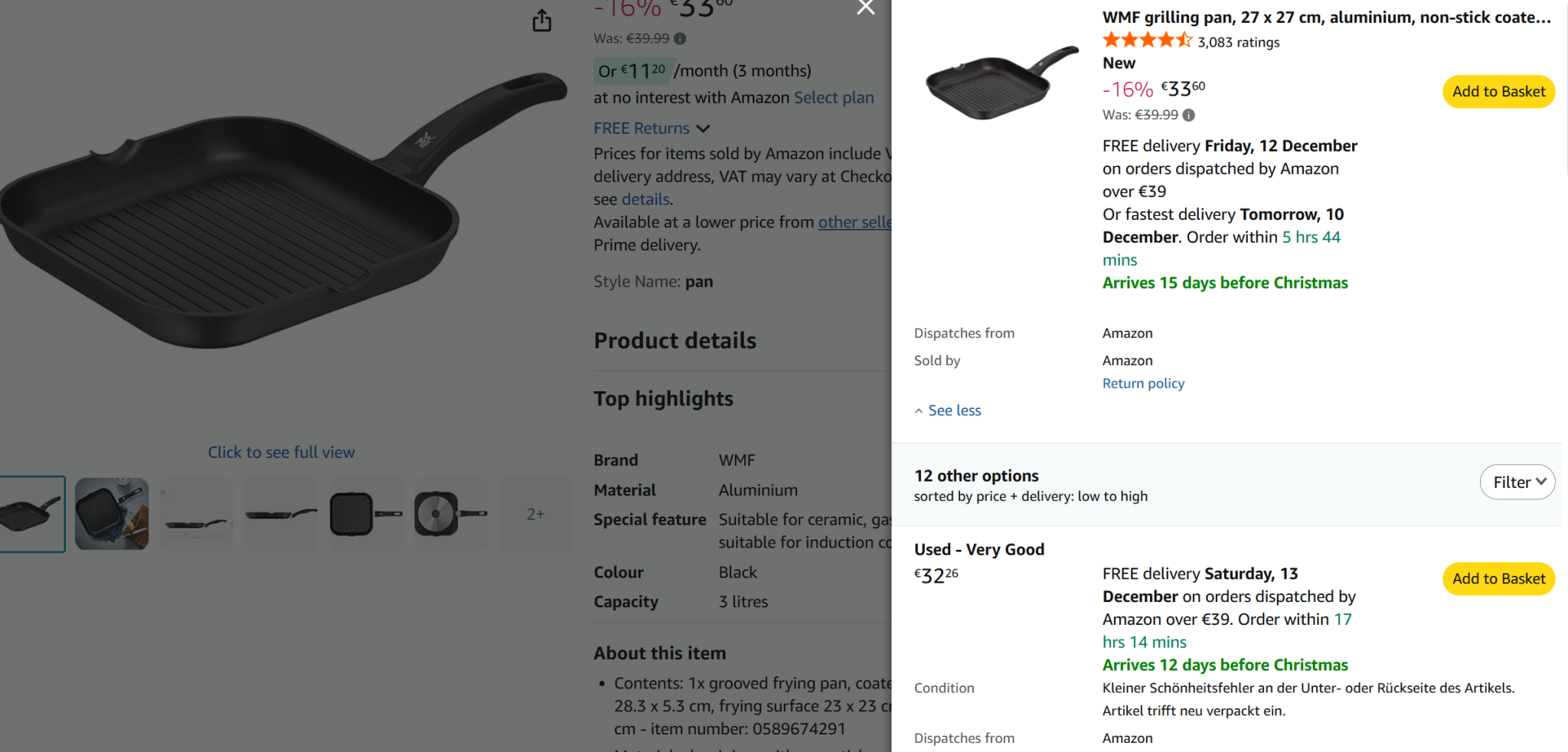Add the Used - Very Good offer to basket
The height and width of the screenshot is (752, 1568).
(x=1498, y=579)
